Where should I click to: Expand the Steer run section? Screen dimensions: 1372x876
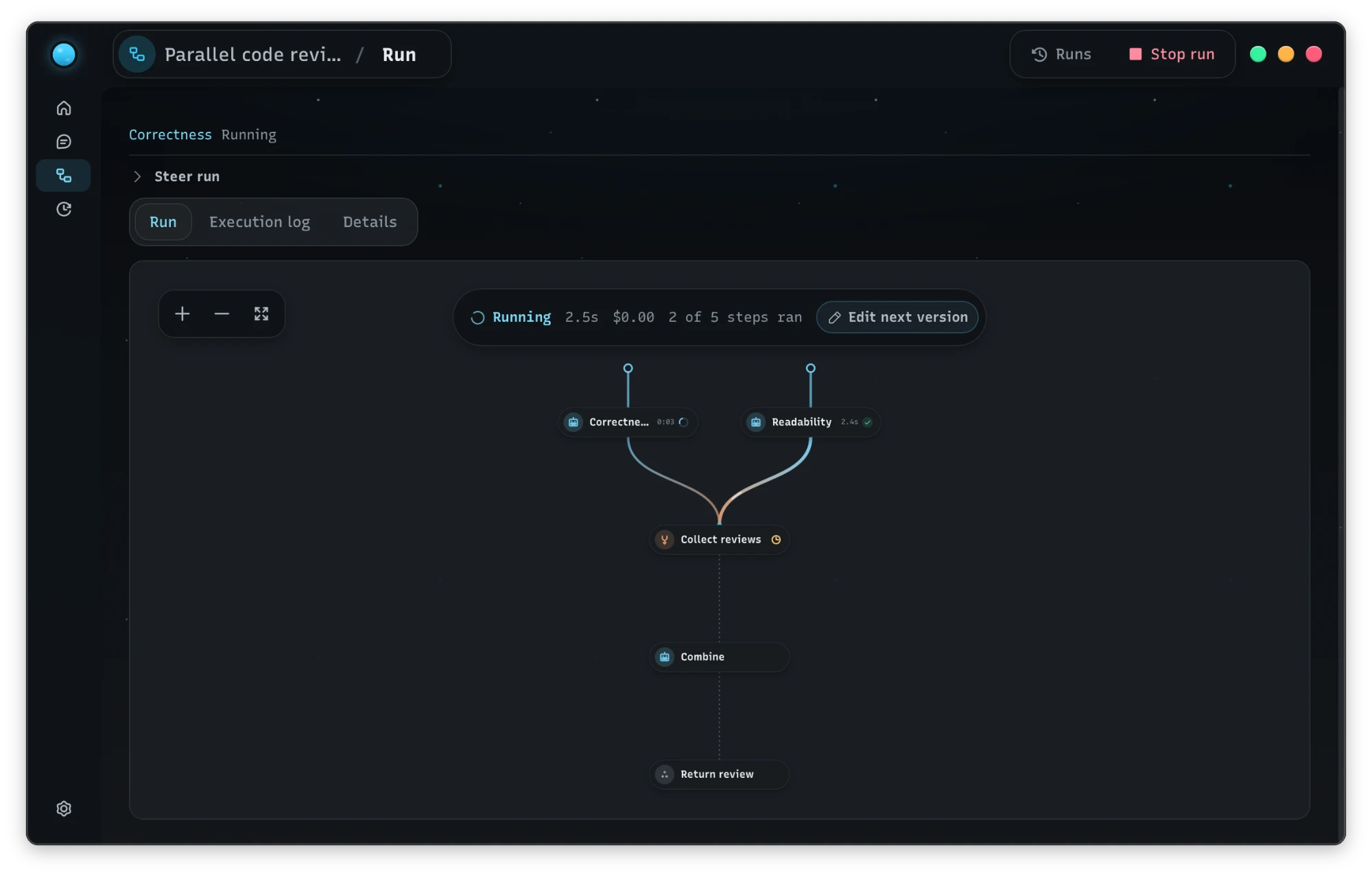coord(177,176)
